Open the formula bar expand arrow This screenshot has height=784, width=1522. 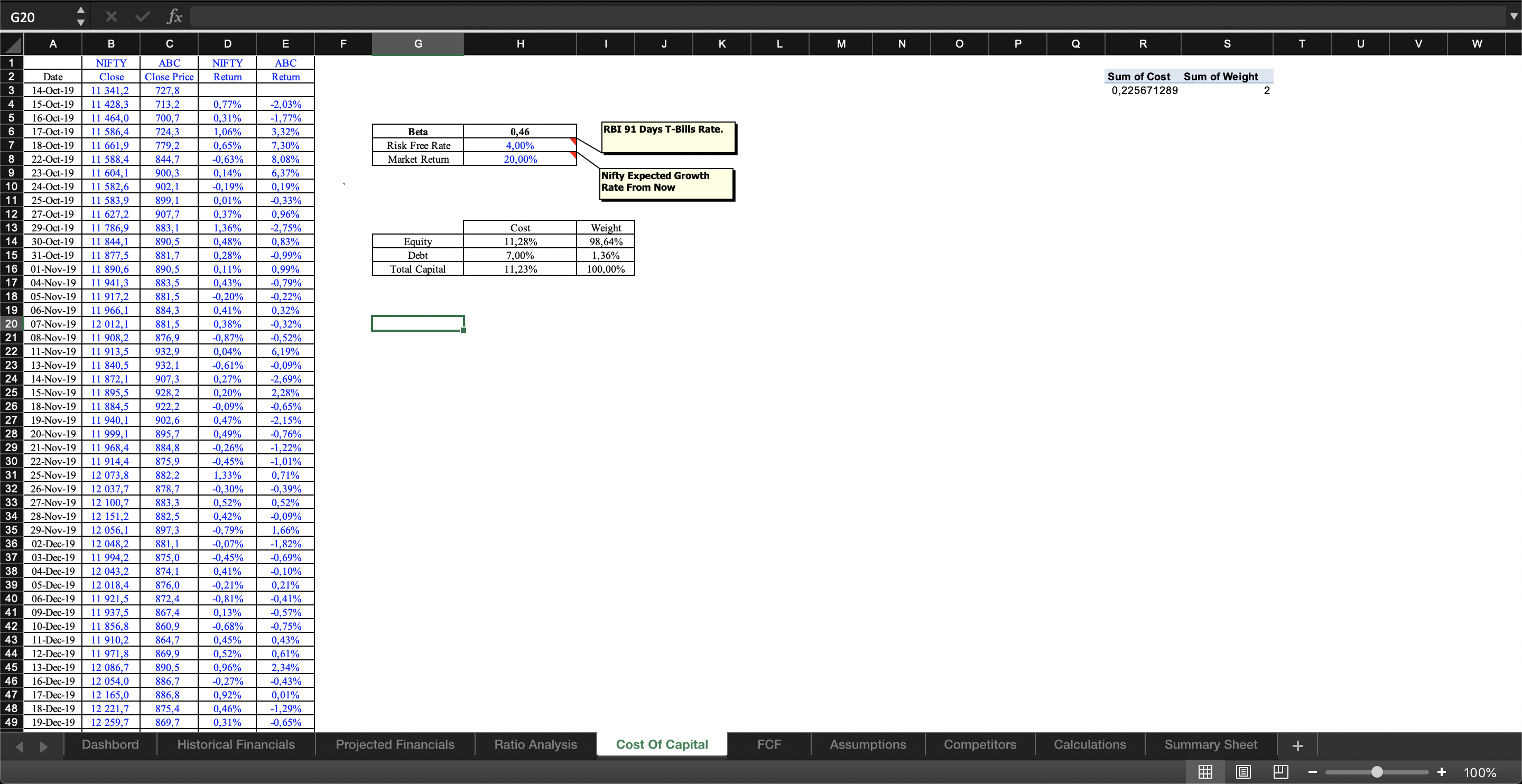pos(1513,16)
